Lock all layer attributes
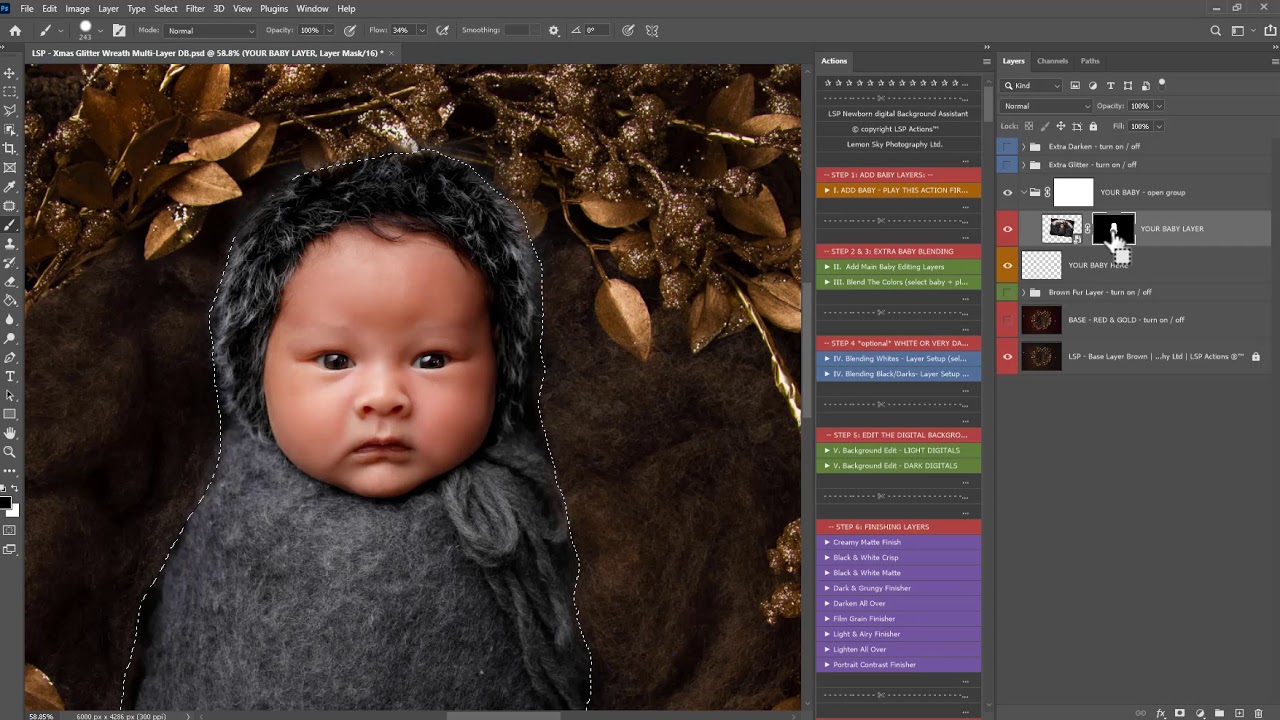 point(1093,126)
